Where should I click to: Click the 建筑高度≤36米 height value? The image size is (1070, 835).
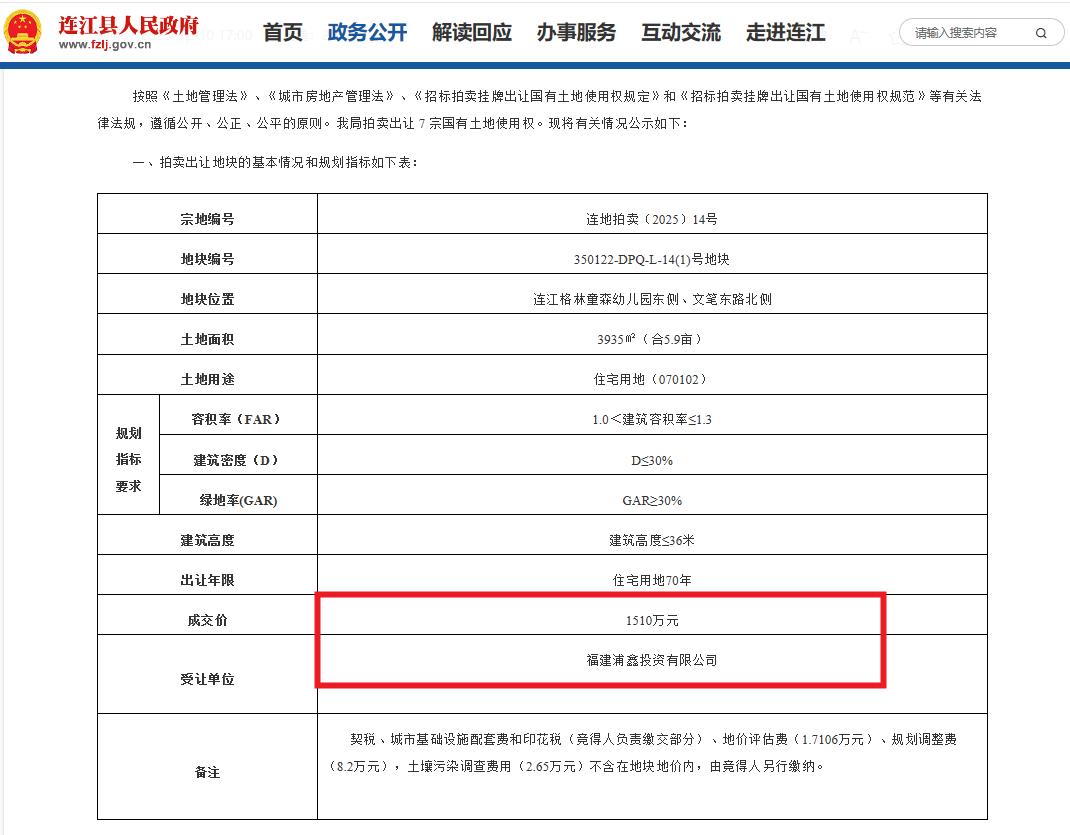click(x=652, y=540)
